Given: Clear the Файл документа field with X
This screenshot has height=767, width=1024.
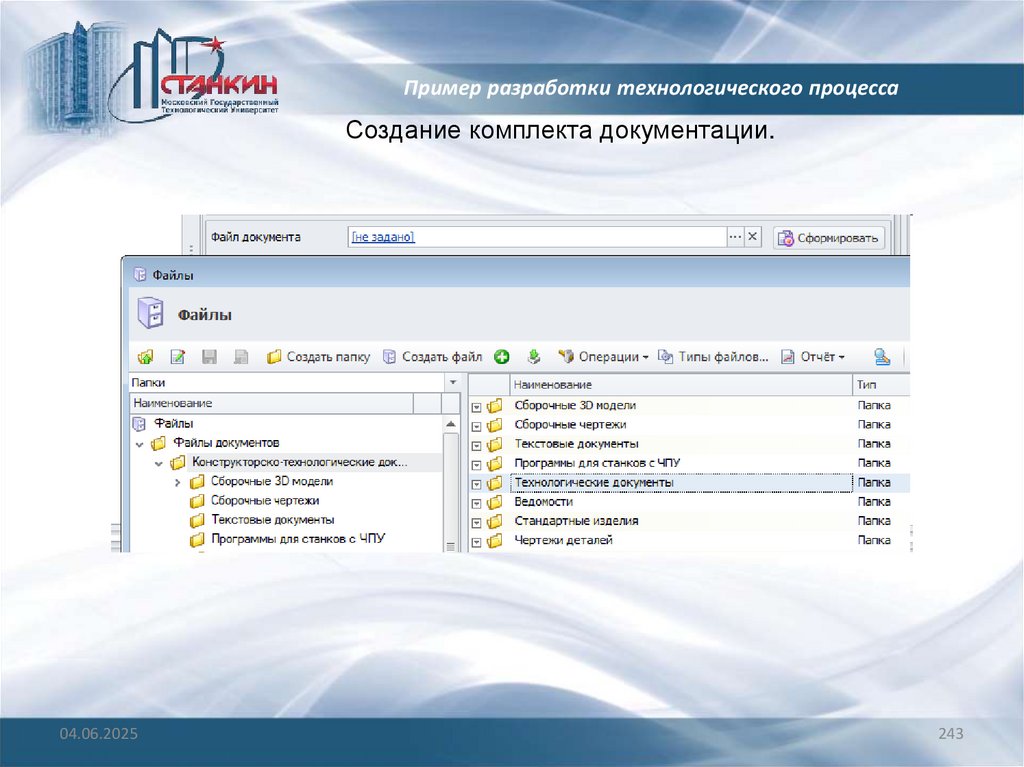Looking at the screenshot, I should (754, 237).
